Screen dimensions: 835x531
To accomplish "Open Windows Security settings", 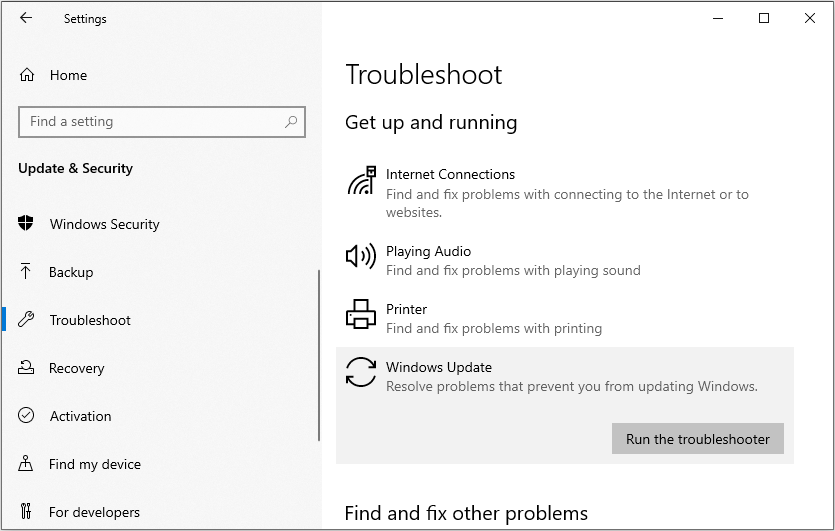I will coord(104,224).
